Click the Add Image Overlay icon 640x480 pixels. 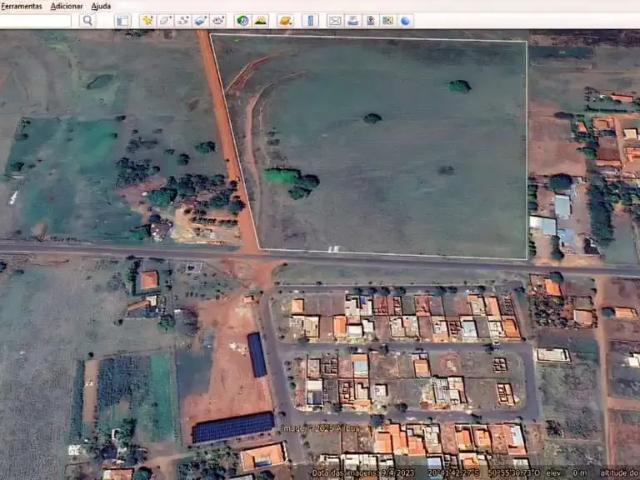click(200, 20)
